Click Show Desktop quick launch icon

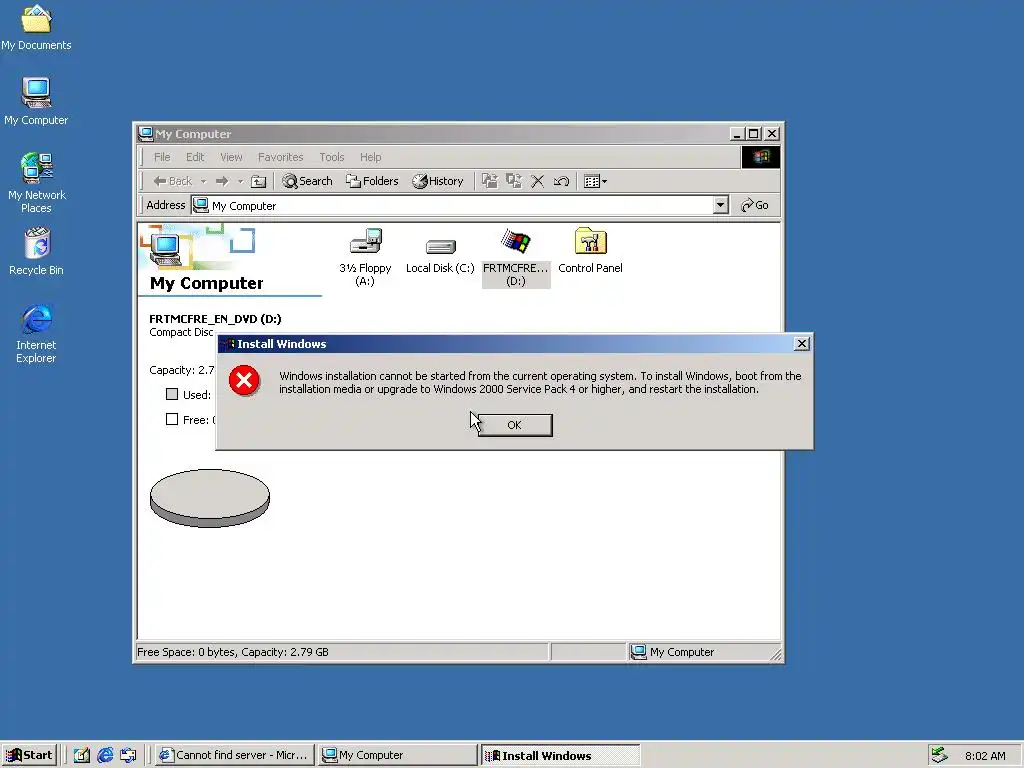[x=82, y=755]
